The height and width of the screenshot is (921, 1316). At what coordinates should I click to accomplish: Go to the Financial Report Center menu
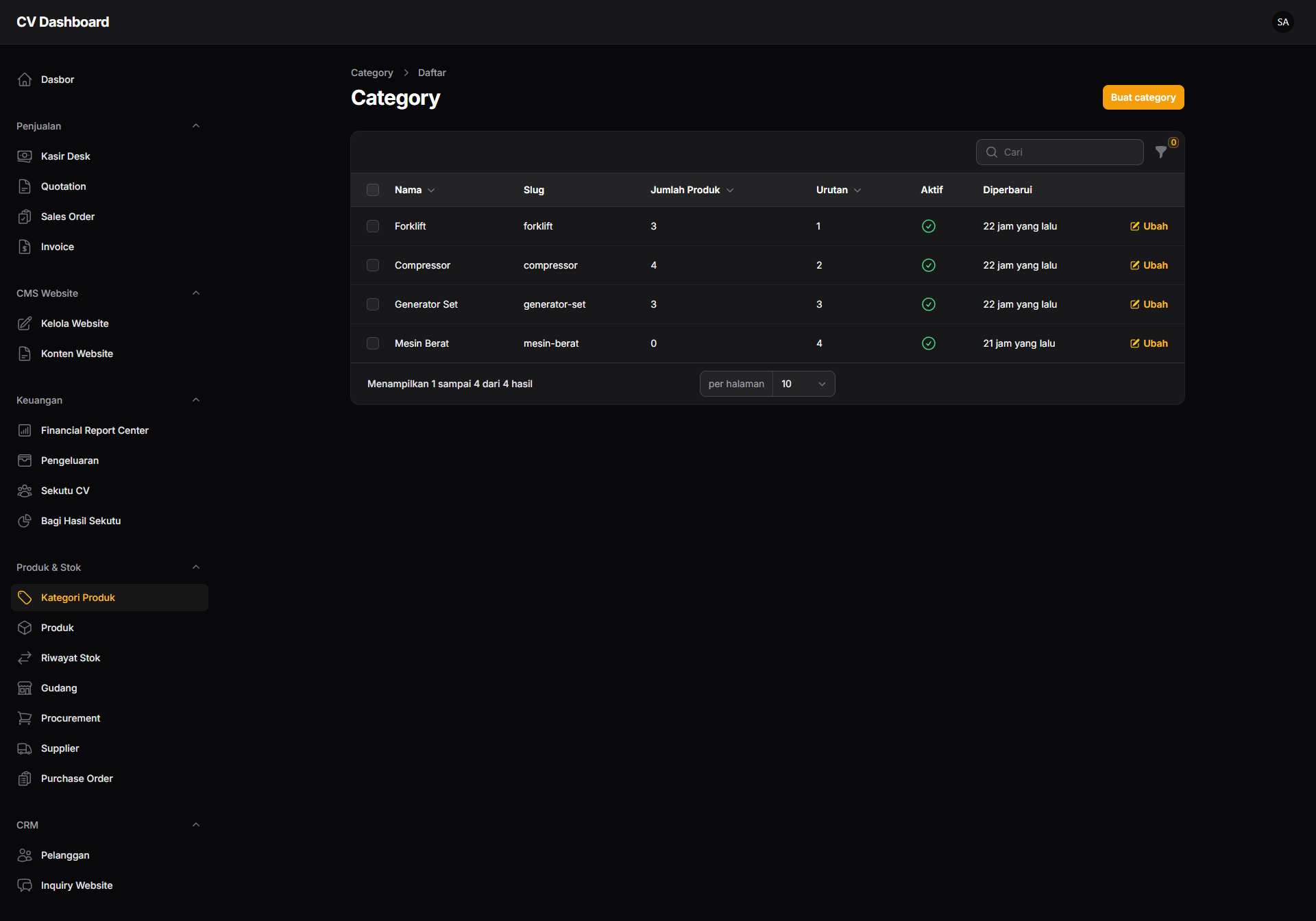point(95,430)
